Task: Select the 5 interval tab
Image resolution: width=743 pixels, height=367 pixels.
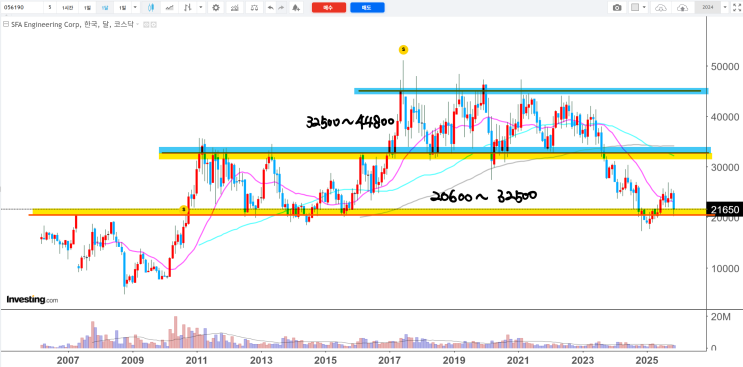Action: pyautogui.click(x=50, y=8)
